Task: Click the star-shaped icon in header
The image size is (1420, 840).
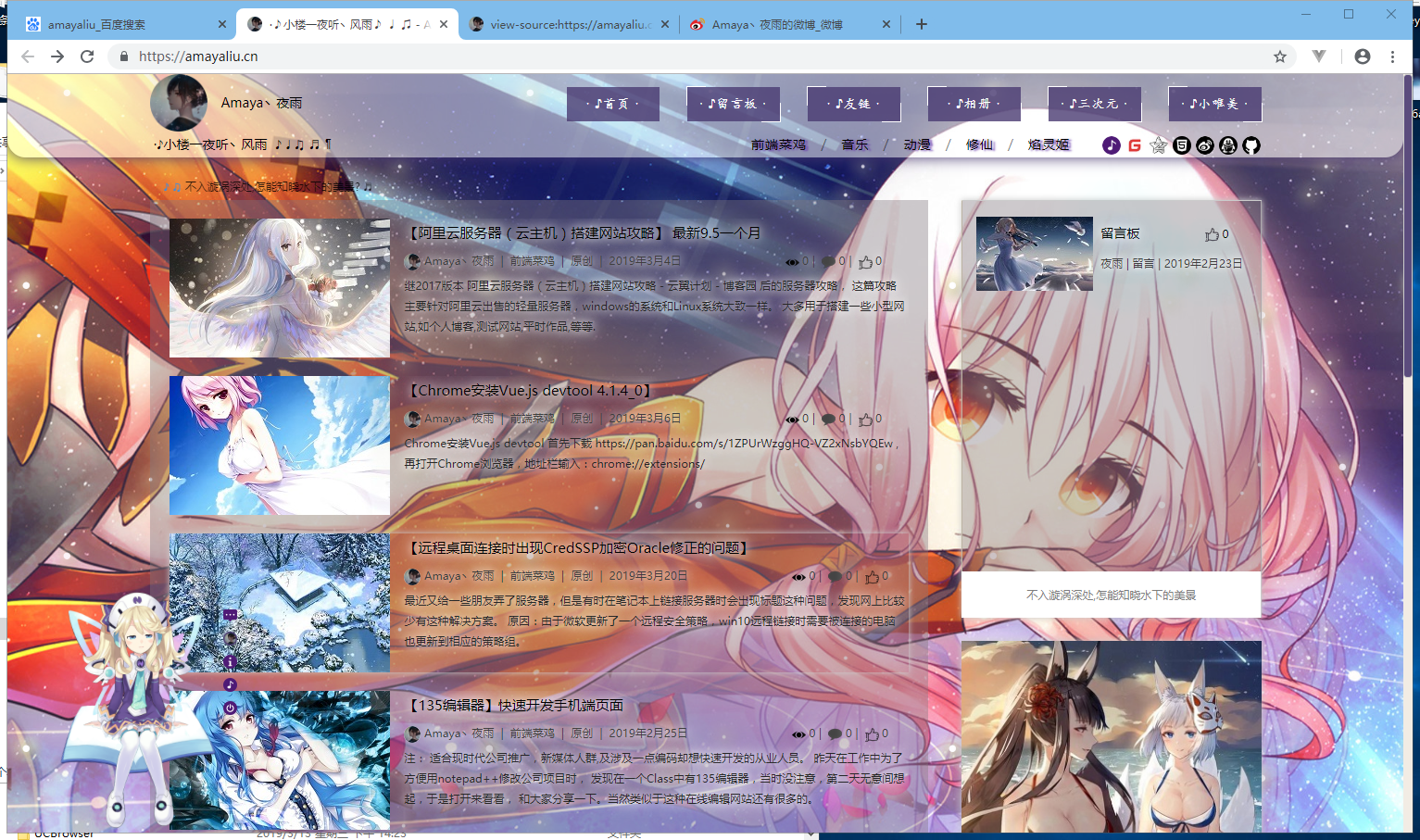Action: coord(1158,145)
